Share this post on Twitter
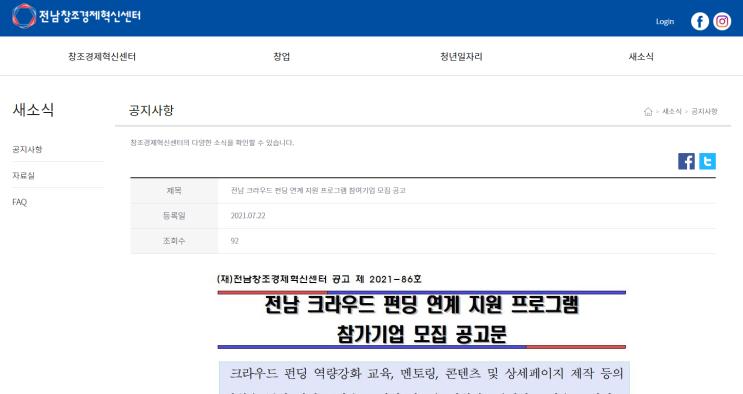The height and width of the screenshot is (394, 743). [x=707, y=161]
